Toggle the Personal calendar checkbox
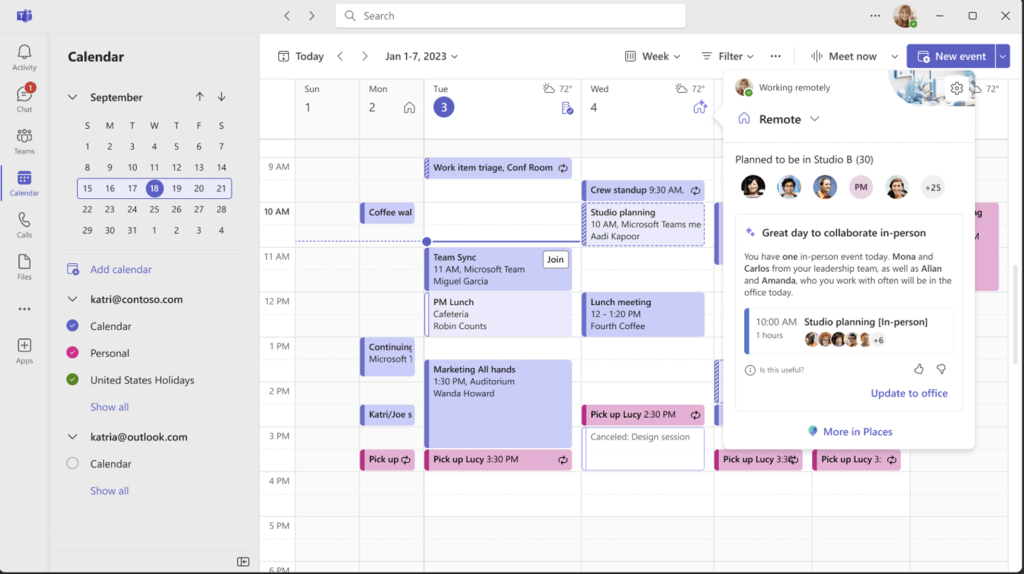Viewport: 1024px width, 574px height. click(72, 353)
